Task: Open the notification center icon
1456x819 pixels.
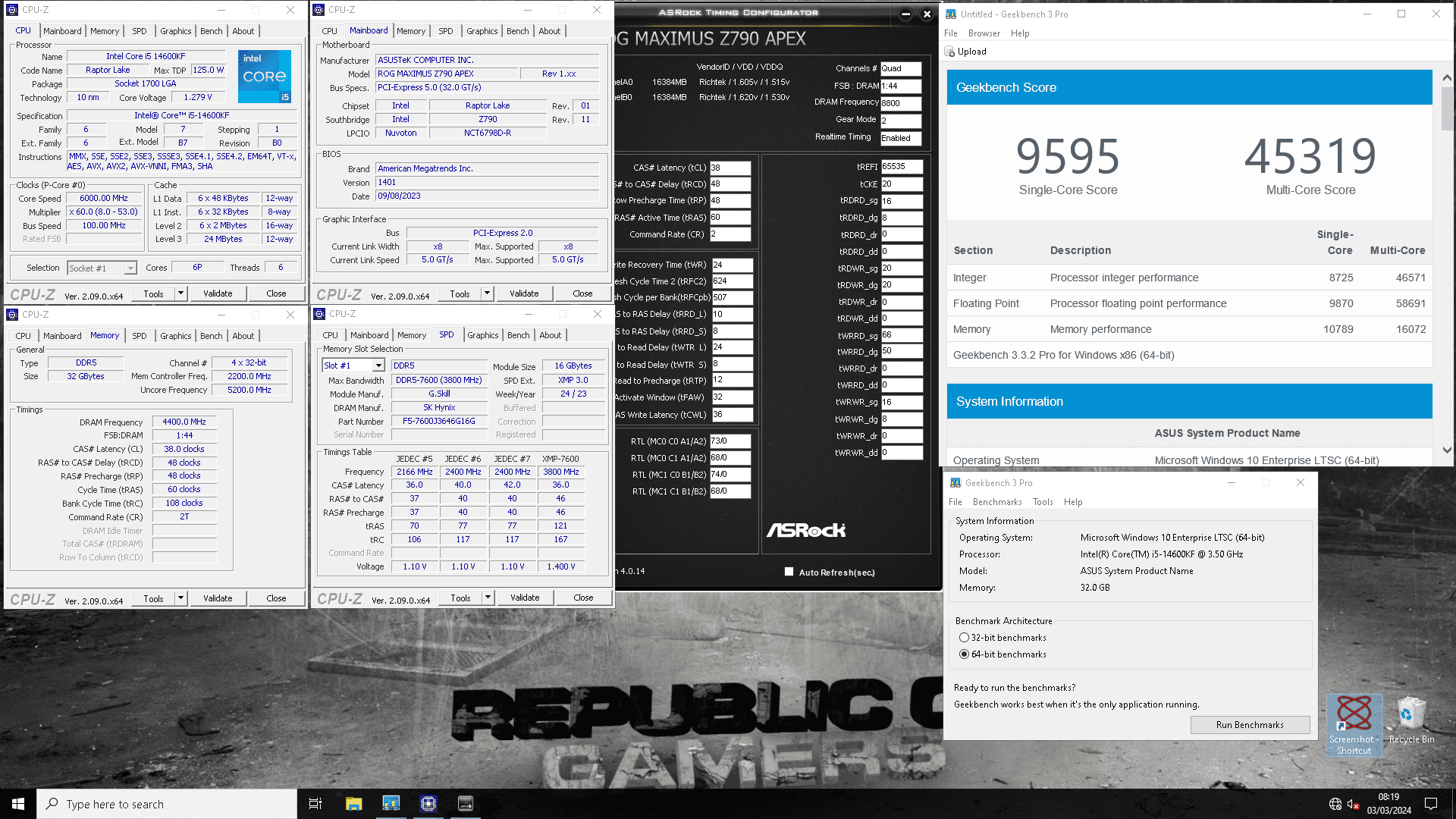Action: [1431, 804]
